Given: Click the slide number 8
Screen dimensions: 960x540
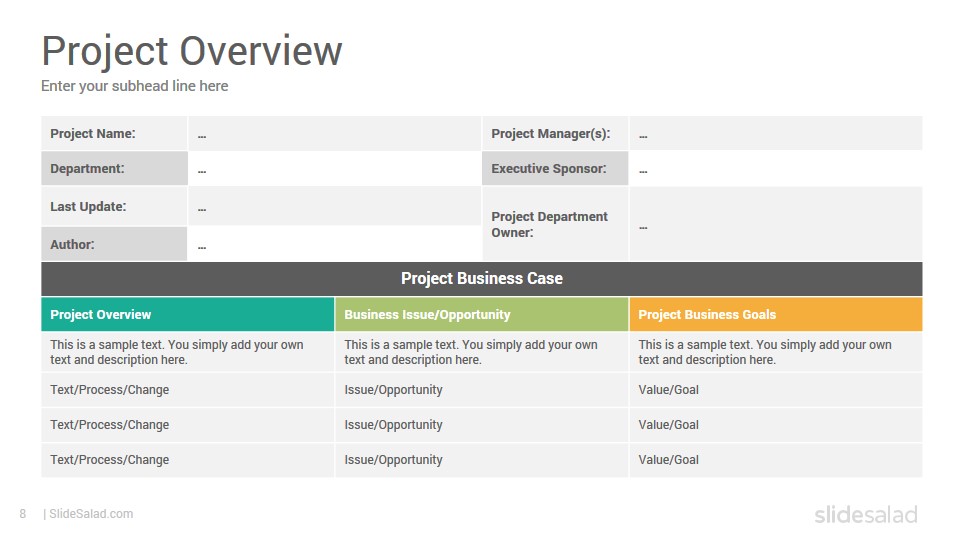Looking at the screenshot, I should (23, 514).
